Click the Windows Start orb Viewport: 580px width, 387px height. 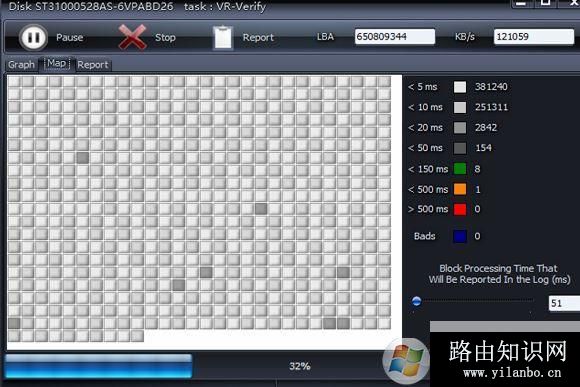pos(406,360)
